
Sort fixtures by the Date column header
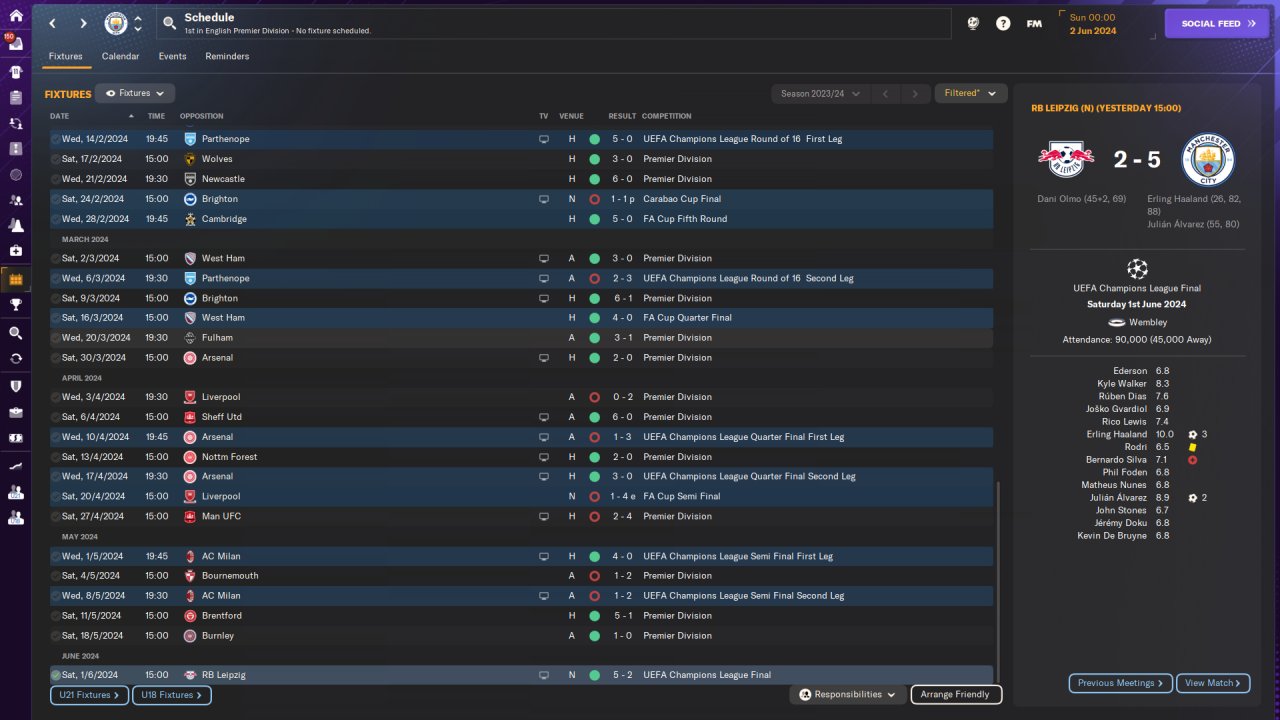coord(60,116)
